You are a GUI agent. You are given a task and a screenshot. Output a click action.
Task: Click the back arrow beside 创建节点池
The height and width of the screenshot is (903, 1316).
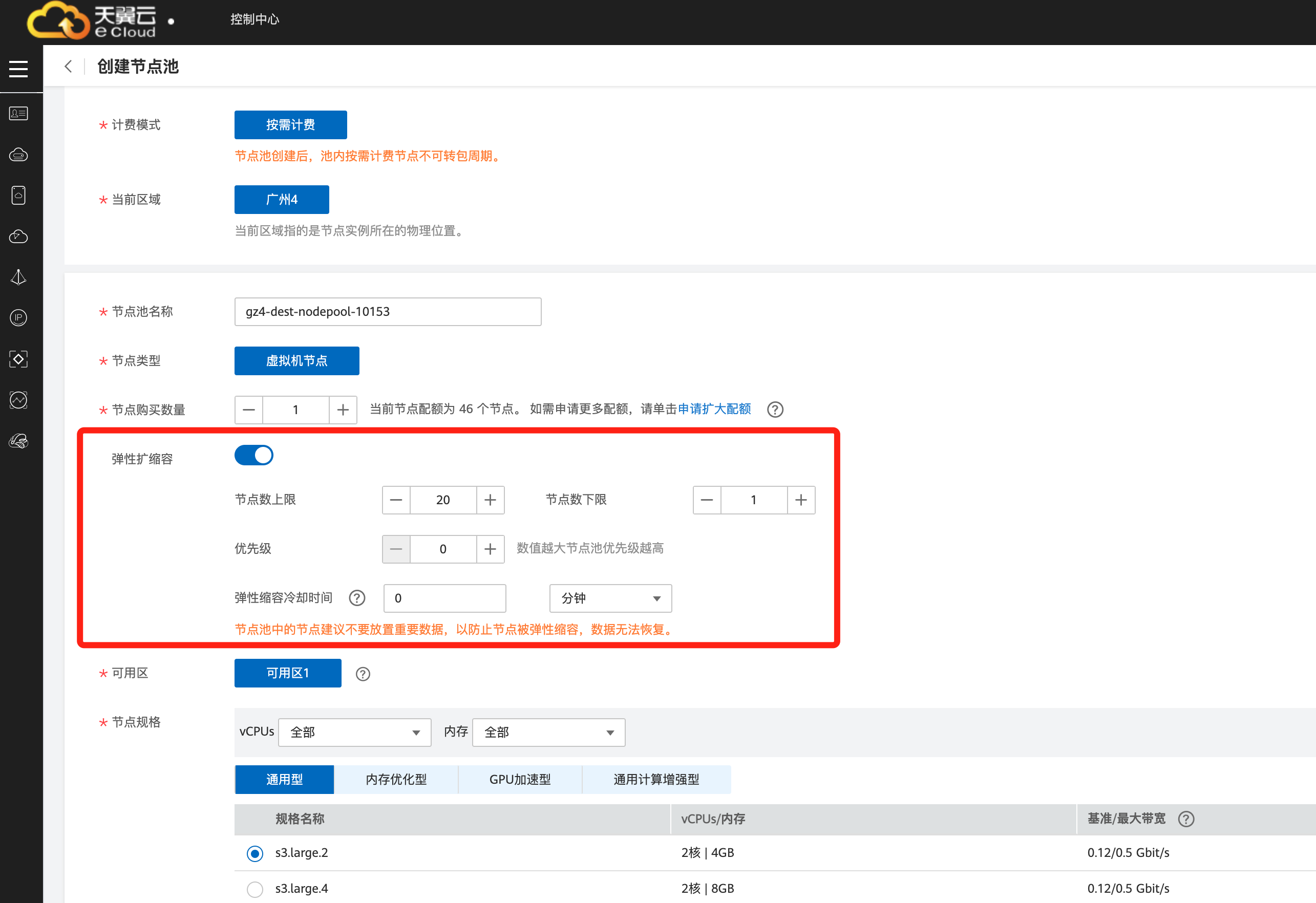69,66
